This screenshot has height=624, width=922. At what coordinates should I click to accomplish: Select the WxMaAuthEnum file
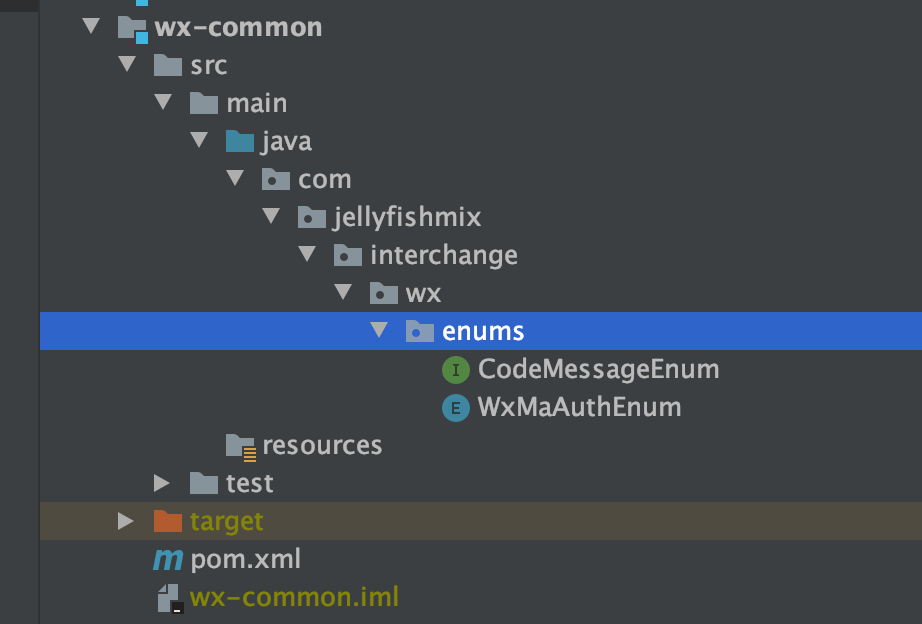pyautogui.click(x=579, y=408)
